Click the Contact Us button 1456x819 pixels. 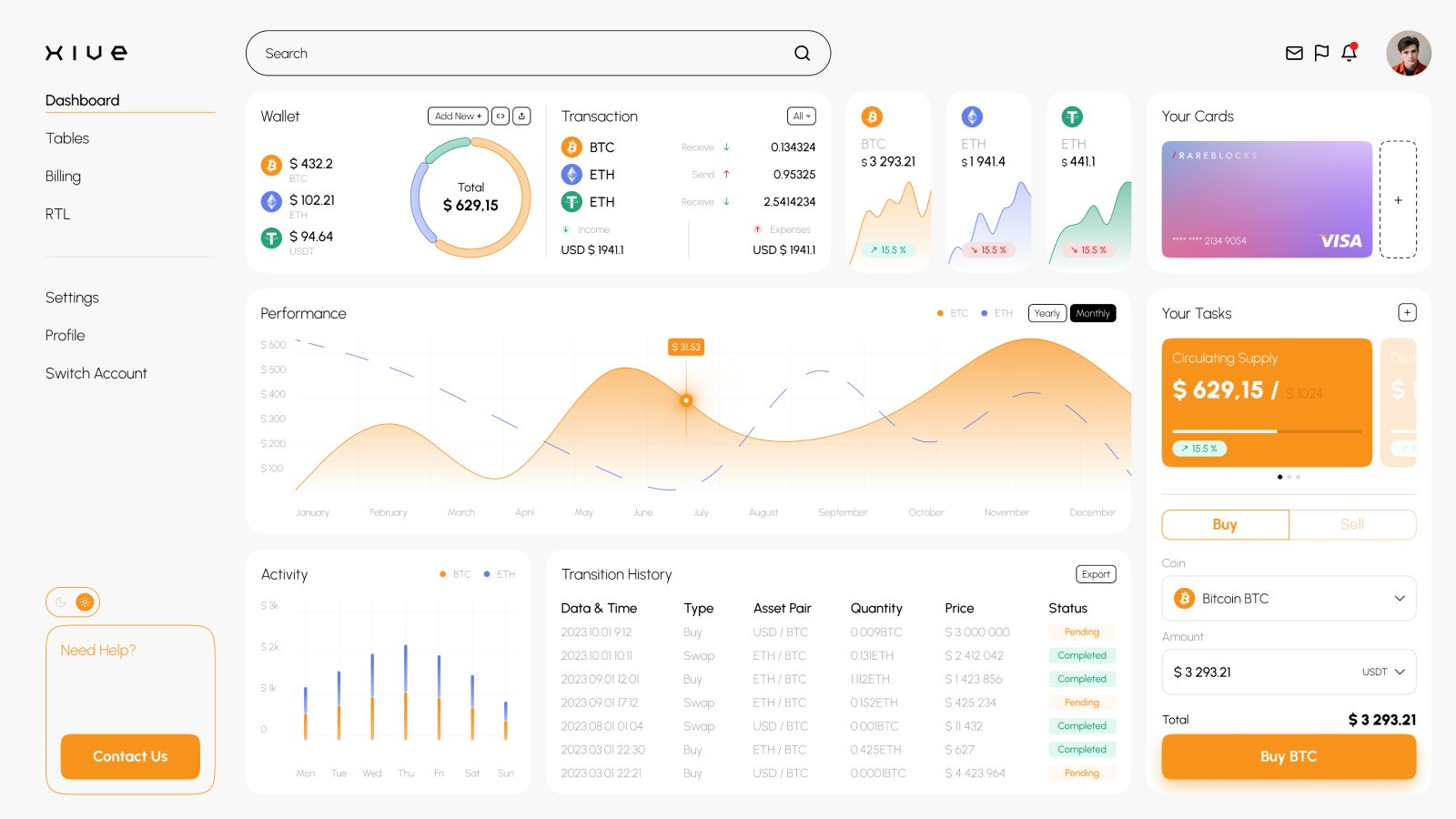pos(130,756)
